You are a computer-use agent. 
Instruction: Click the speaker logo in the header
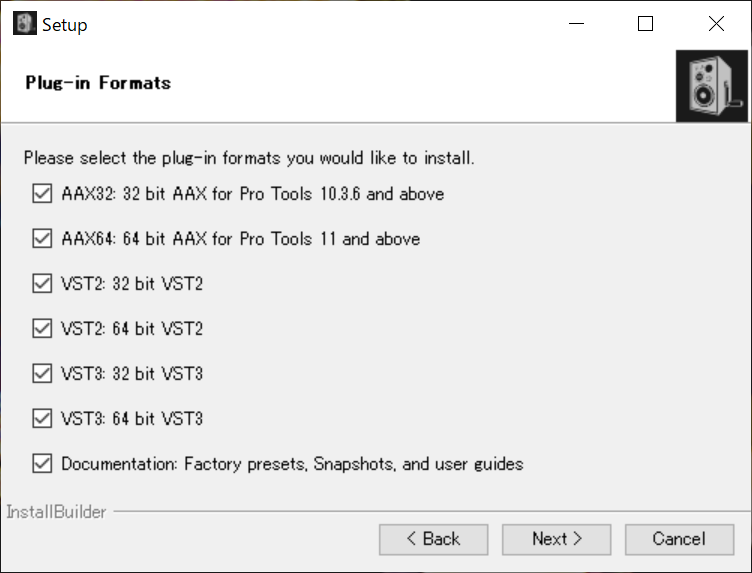tap(711, 86)
